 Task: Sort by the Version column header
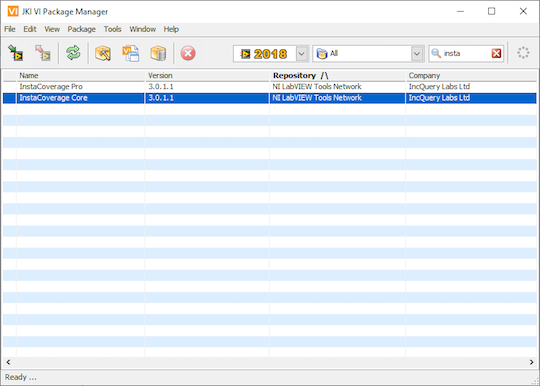click(207, 76)
